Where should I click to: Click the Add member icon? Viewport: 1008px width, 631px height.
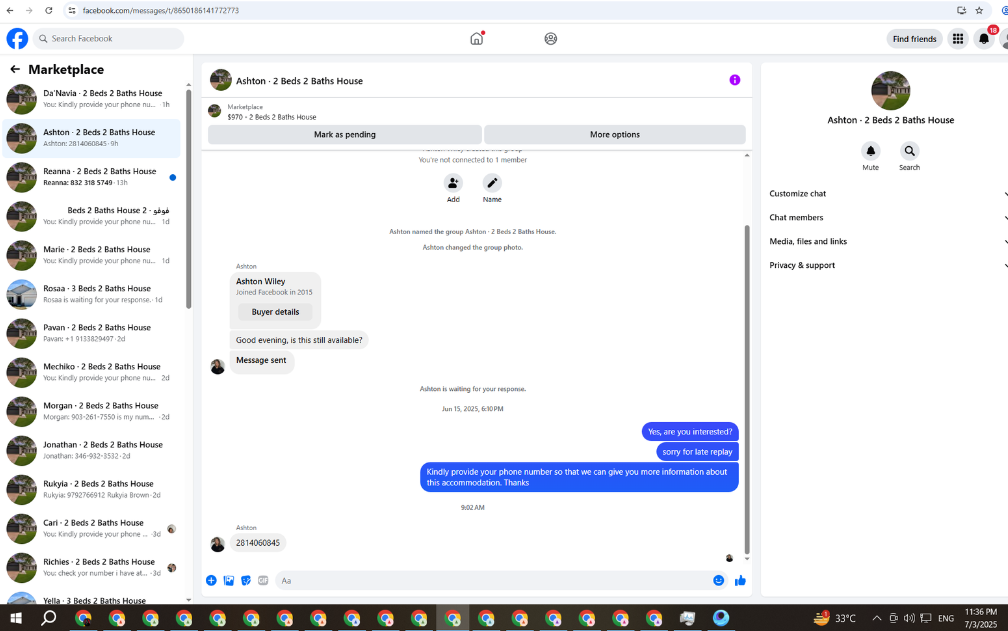pyautogui.click(x=453, y=183)
